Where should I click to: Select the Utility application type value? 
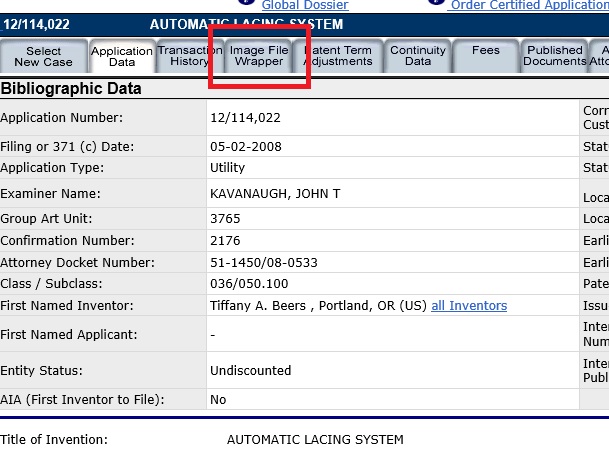point(227,168)
